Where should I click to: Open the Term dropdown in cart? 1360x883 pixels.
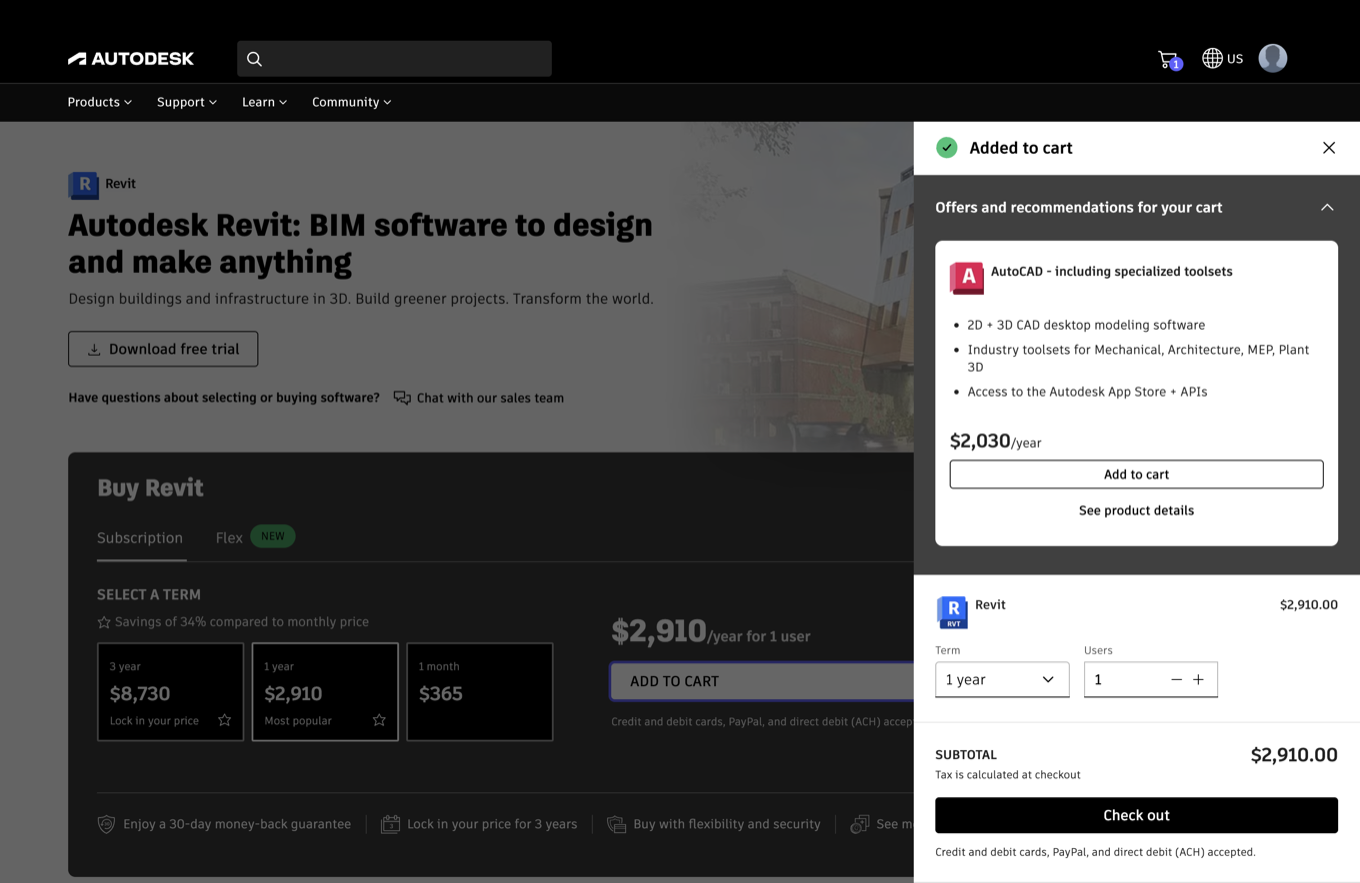pos(1002,680)
